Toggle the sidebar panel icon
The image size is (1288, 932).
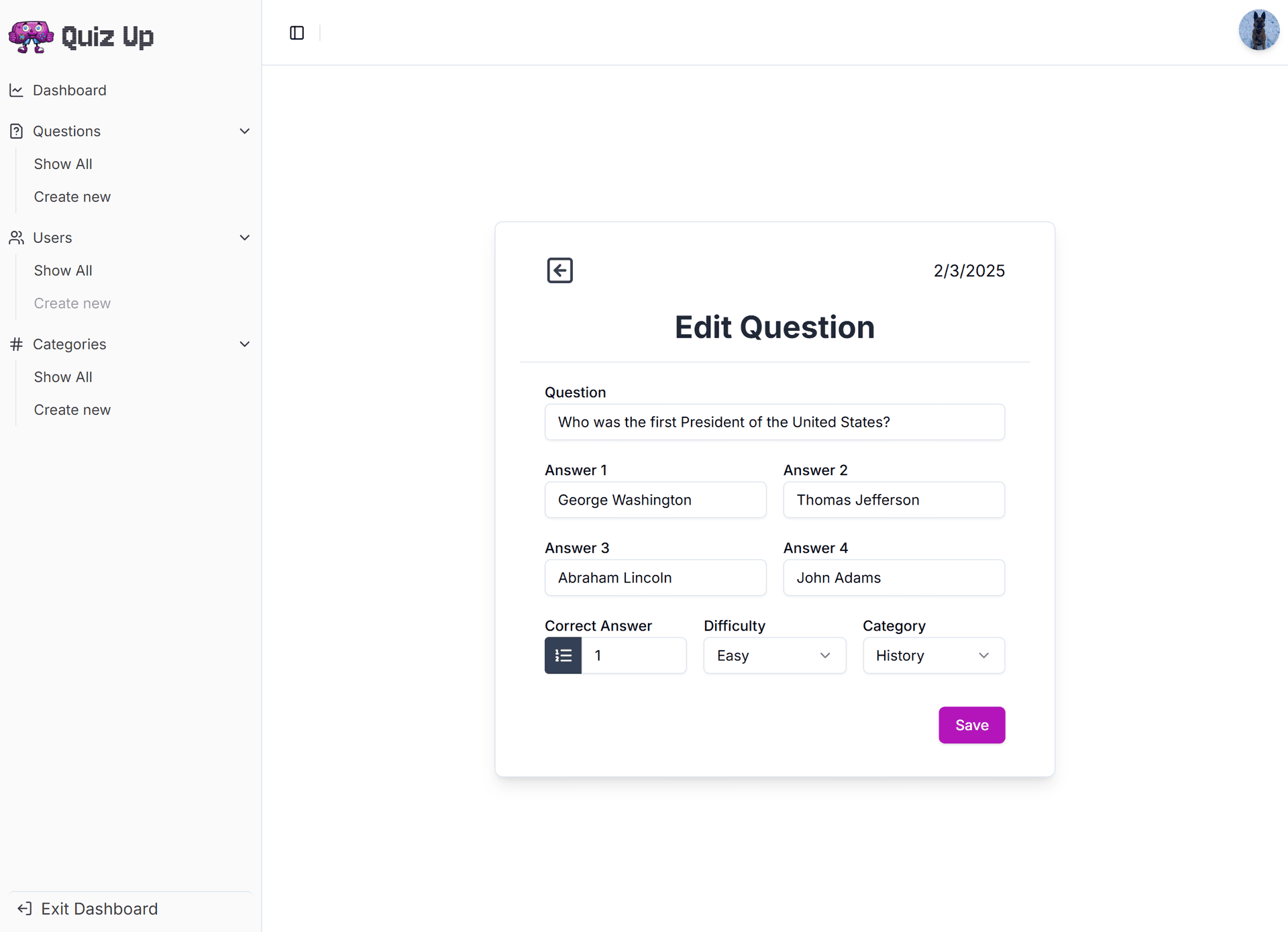tap(297, 33)
